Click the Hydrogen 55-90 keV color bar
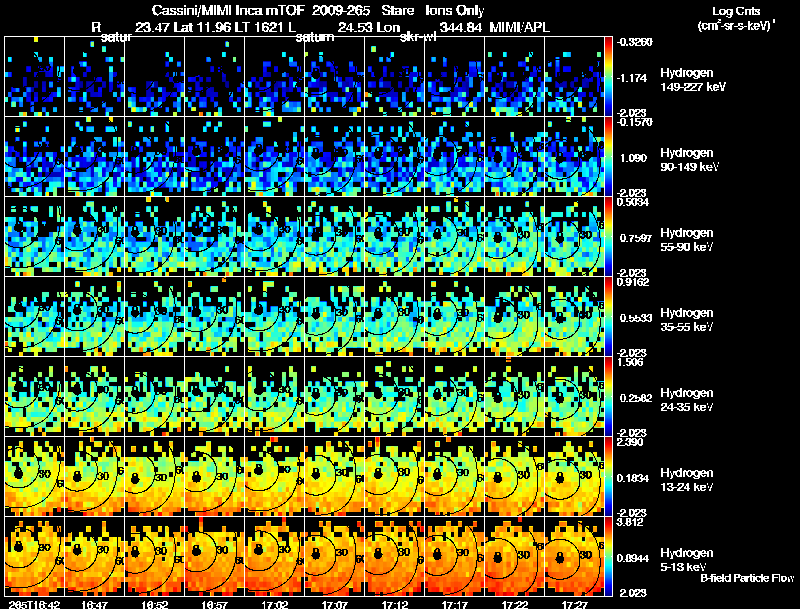This screenshot has height=609, width=800. (608, 237)
